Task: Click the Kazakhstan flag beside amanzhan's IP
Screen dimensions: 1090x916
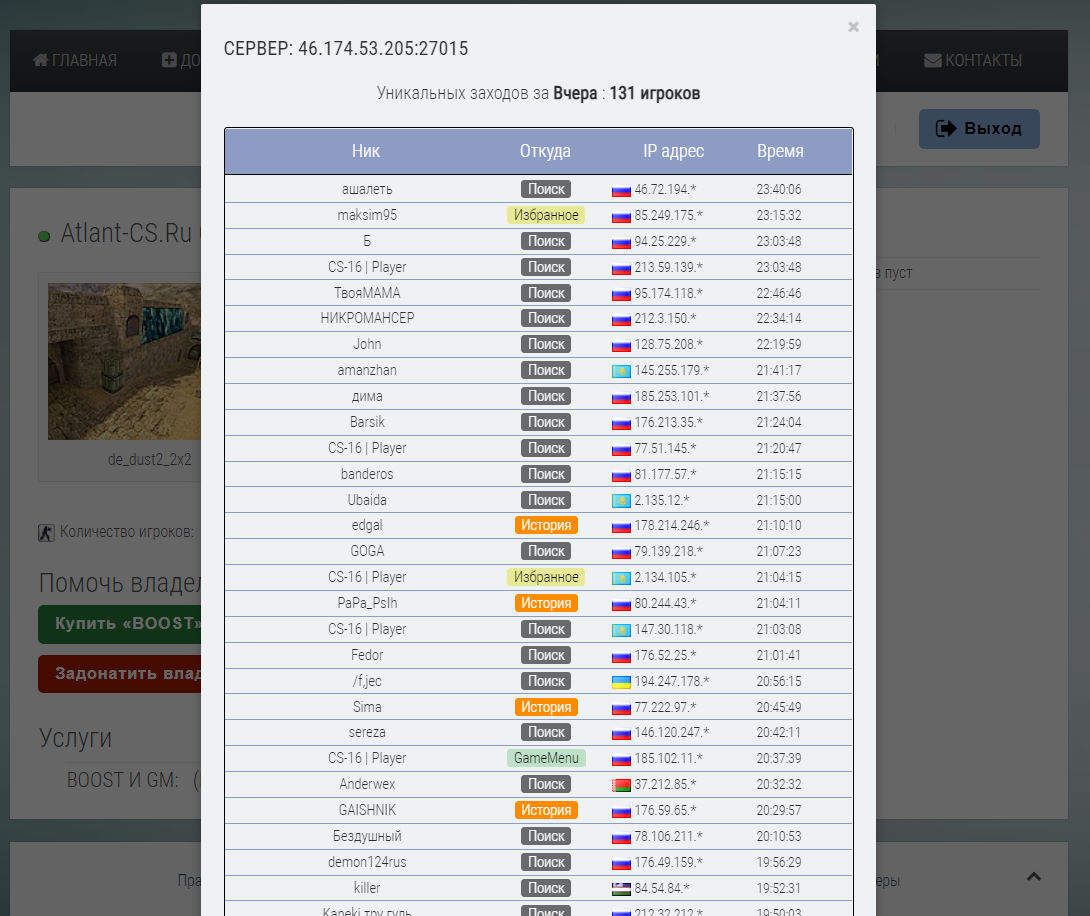Action: pos(621,371)
